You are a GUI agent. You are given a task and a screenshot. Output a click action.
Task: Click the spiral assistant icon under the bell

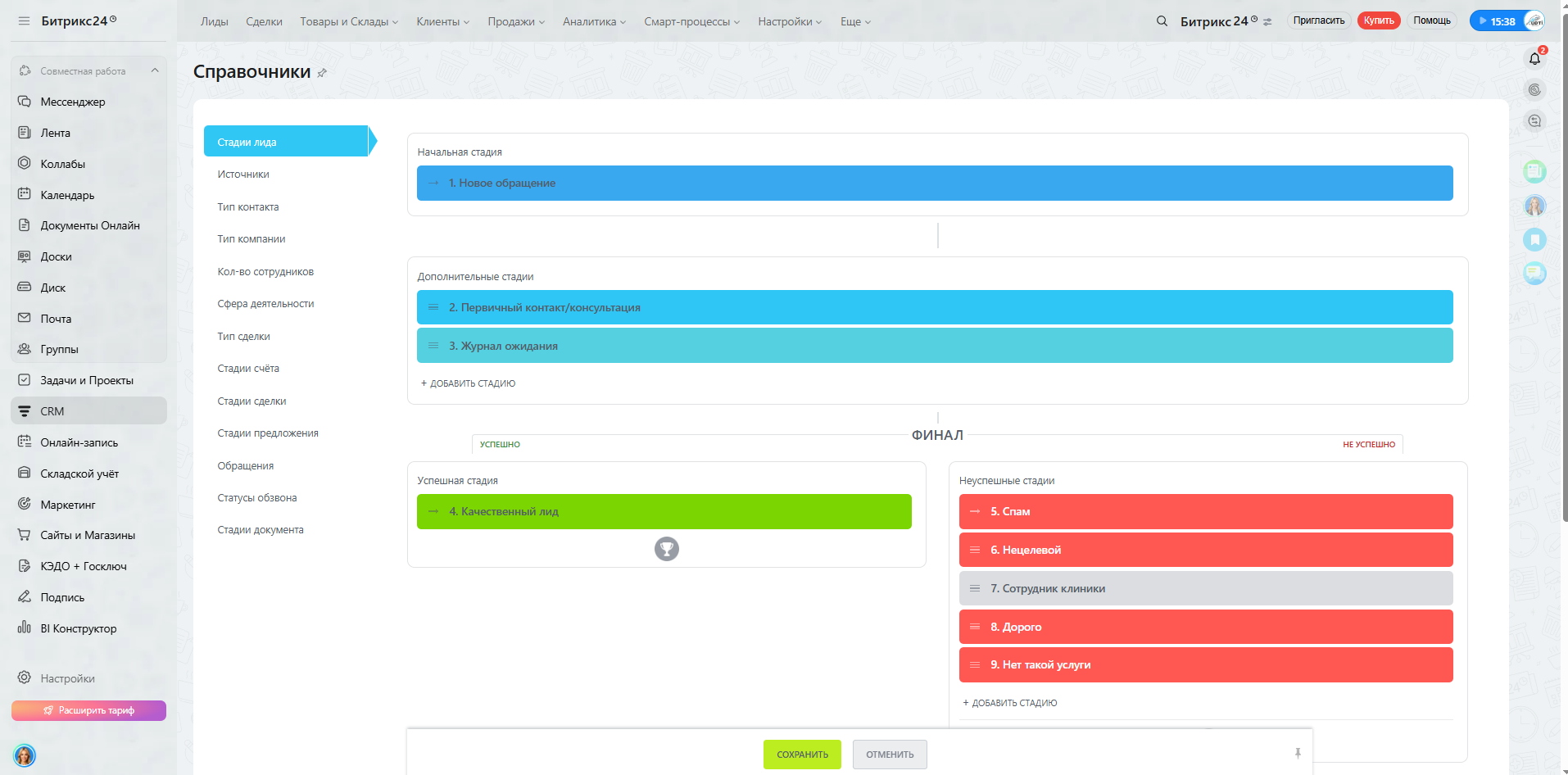(x=1535, y=90)
